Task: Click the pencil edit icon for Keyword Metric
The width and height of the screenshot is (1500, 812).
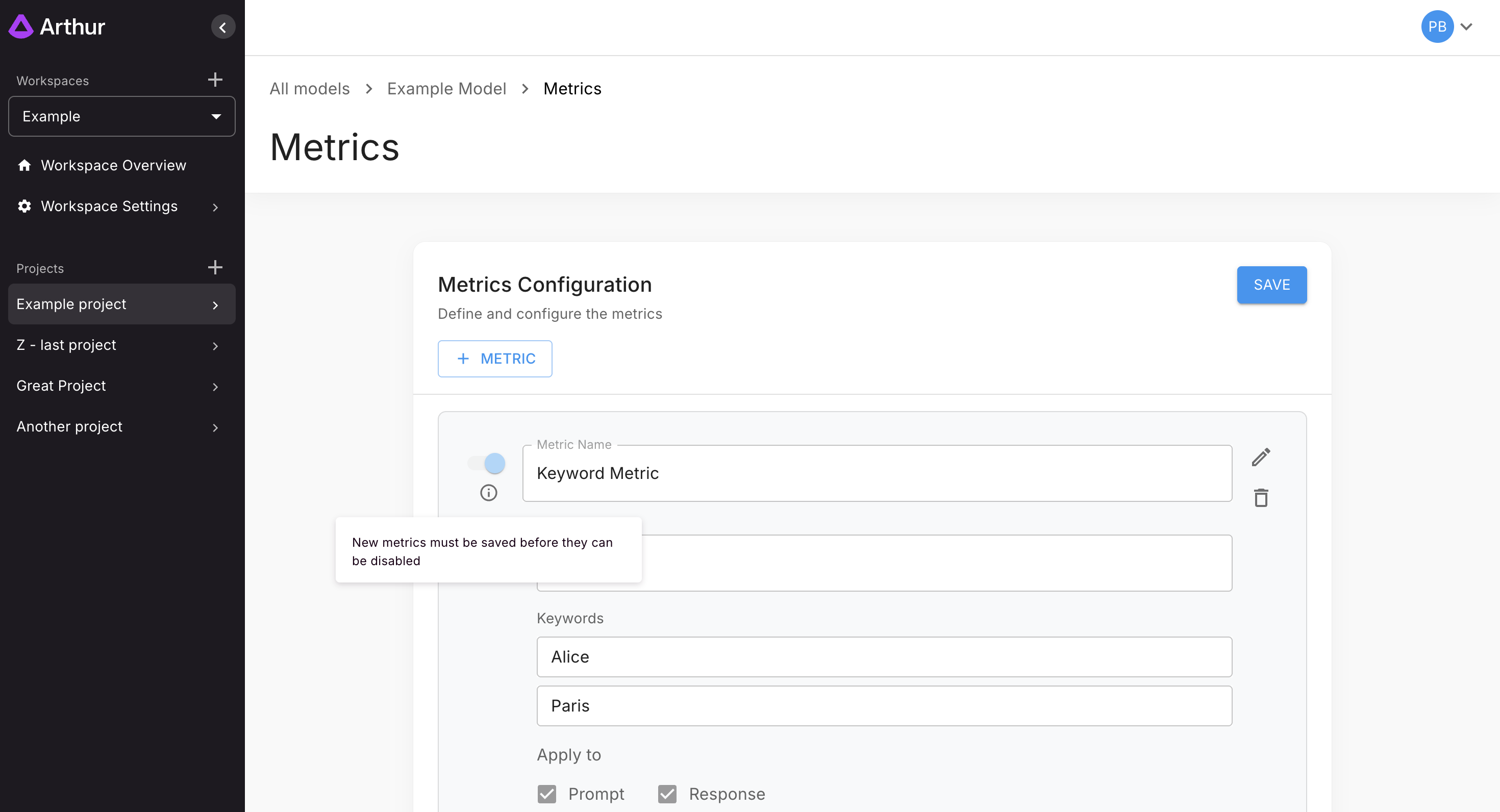Action: click(1261, 458)
